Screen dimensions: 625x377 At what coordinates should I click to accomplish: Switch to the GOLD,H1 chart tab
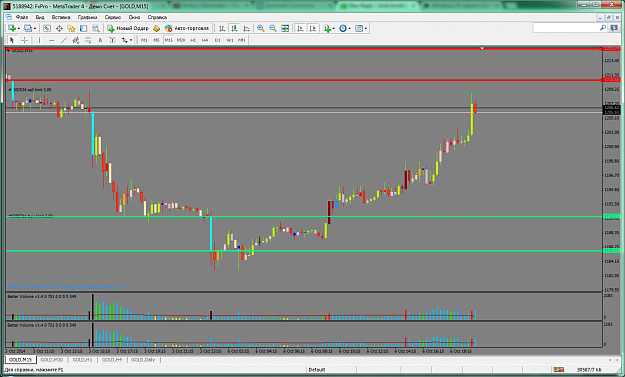click(82, 360)
